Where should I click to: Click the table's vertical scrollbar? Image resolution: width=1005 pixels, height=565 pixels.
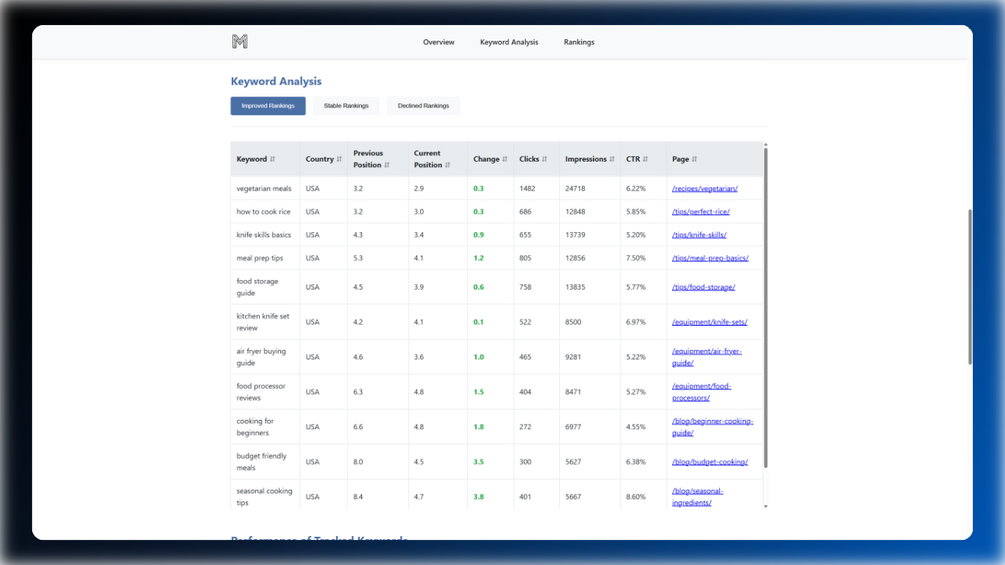pyautogui.click(x=765, y=307)
